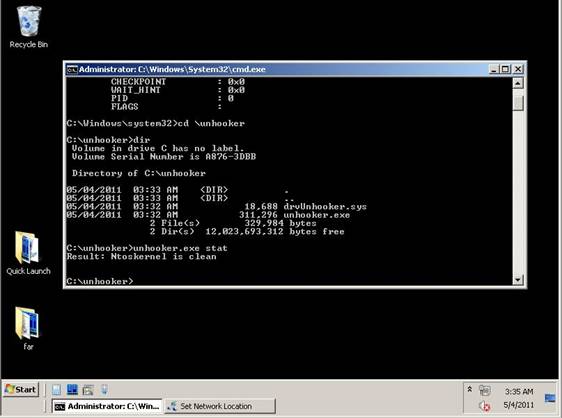562x418 pixels.
Task: Click the fourth quick launch icon
Action: point(104,390)
